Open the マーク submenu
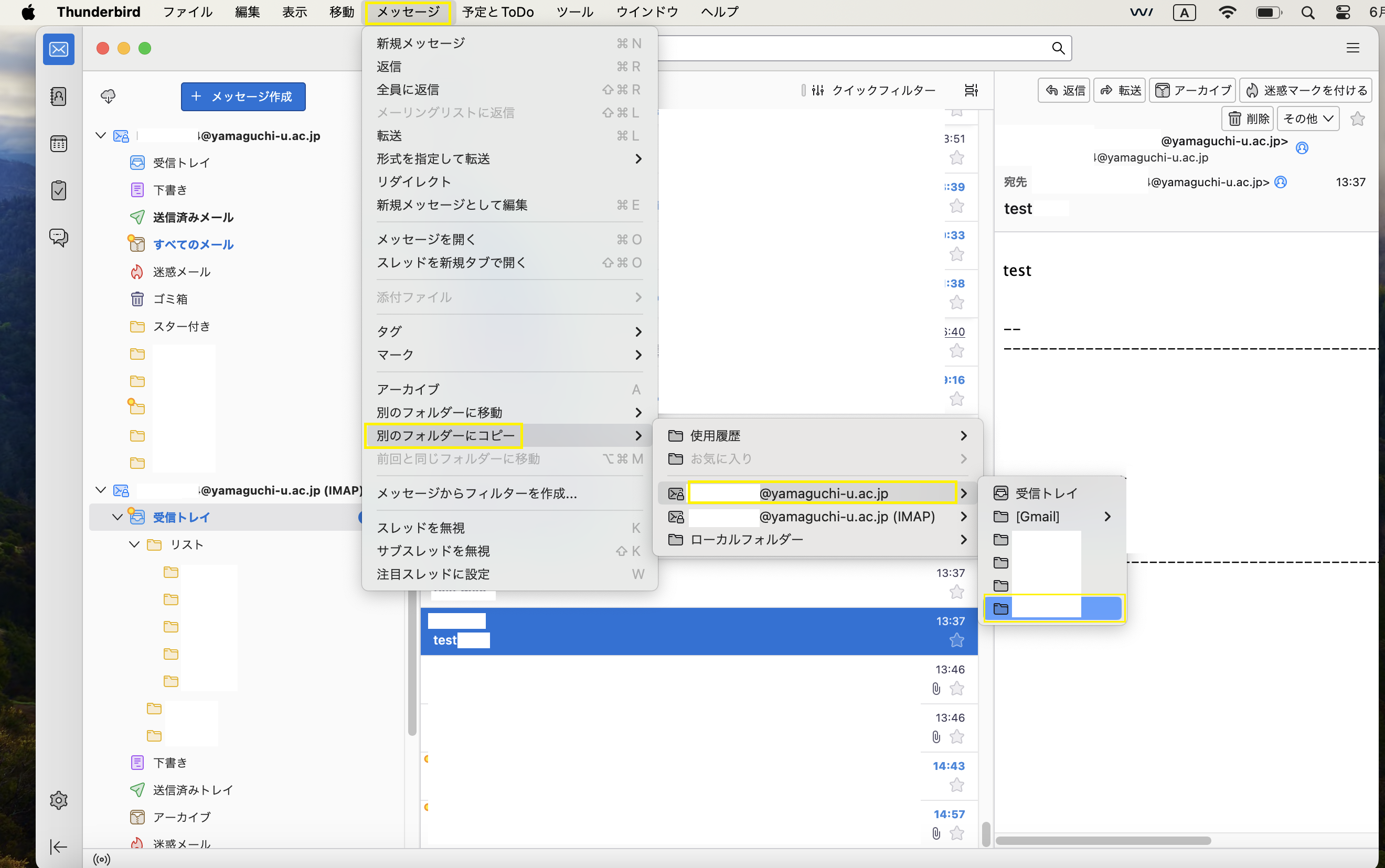 [x=509, y=355]
